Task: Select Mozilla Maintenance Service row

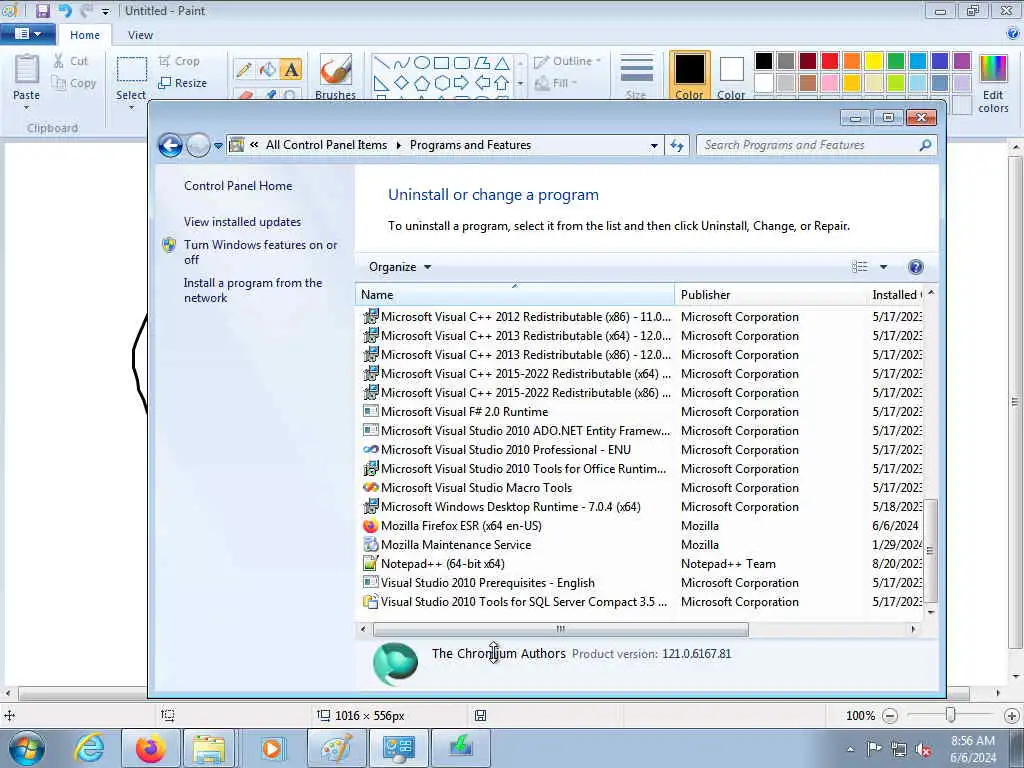Action: pyautogui.click(x=641, y=545)
